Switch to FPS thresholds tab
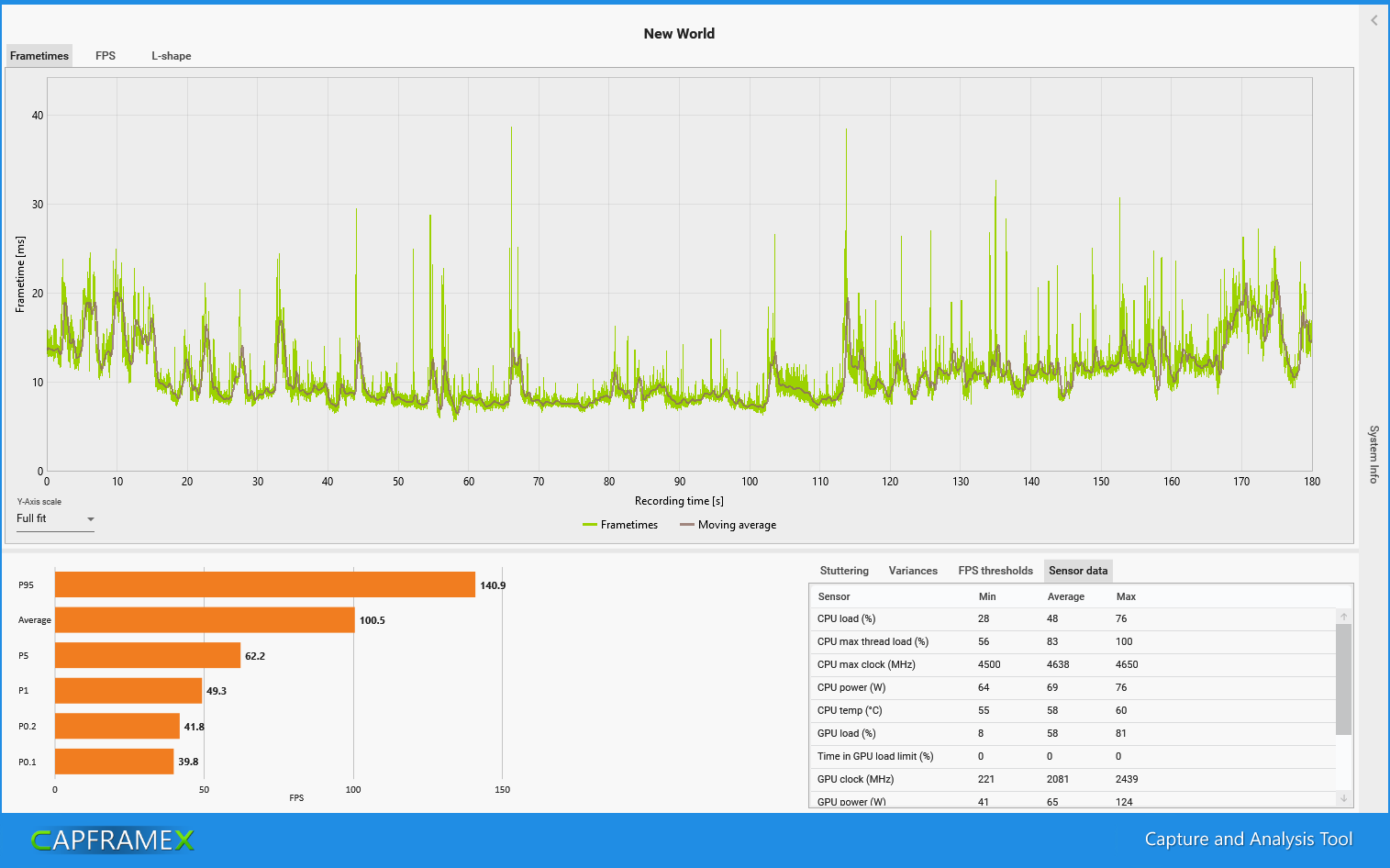This screenshot has width=1390, height=868. click(x=995, y=571)
